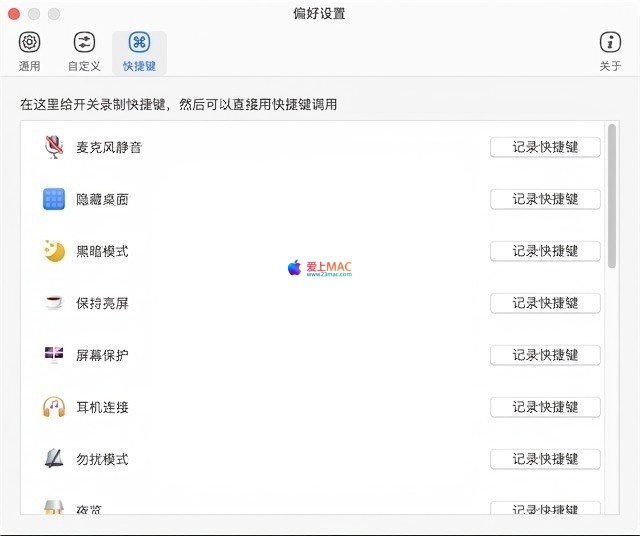Viewport: 640px width, 536px height.
Task: Click the Screen Saver monitor icon
Action: 54,355
